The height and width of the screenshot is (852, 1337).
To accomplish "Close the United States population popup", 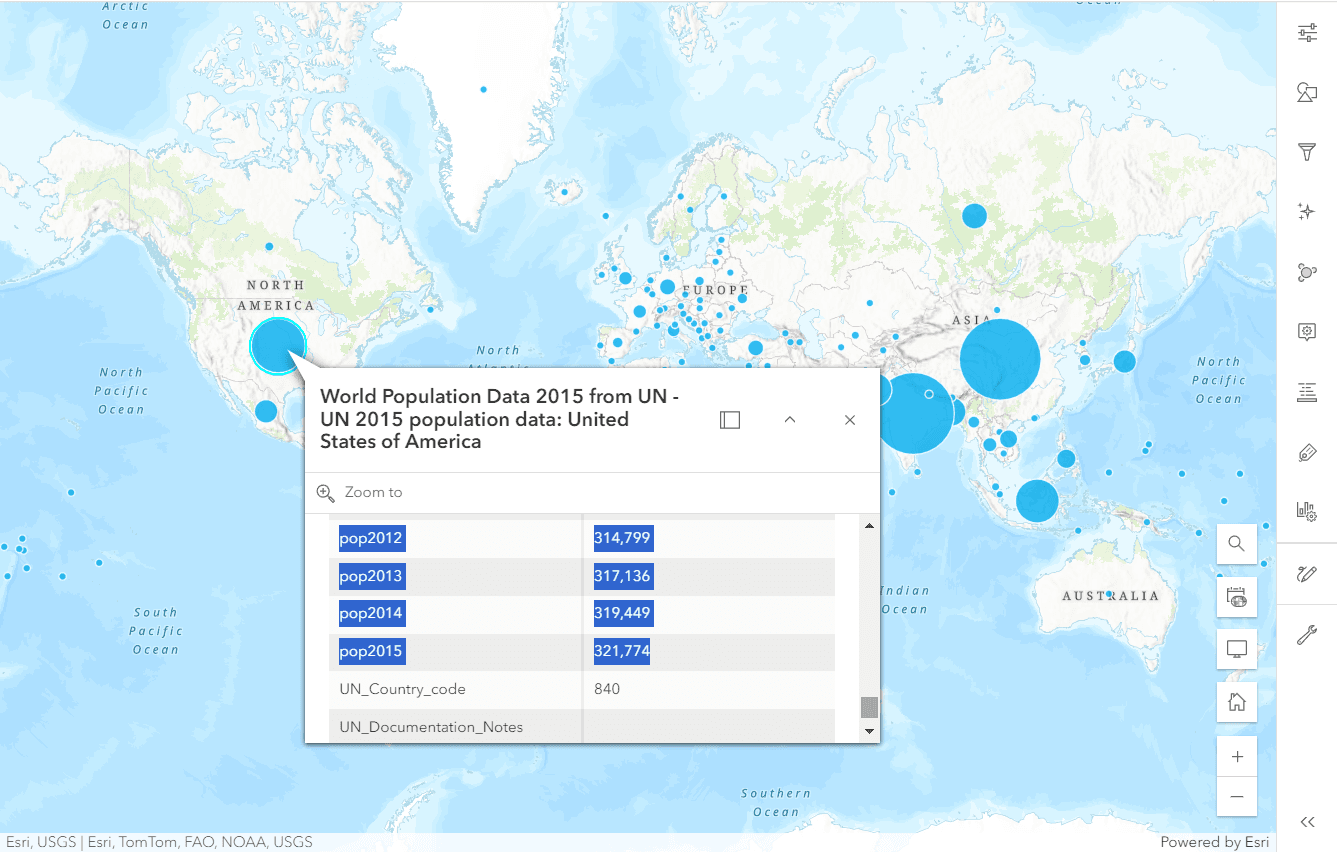I will coord(850,420).
